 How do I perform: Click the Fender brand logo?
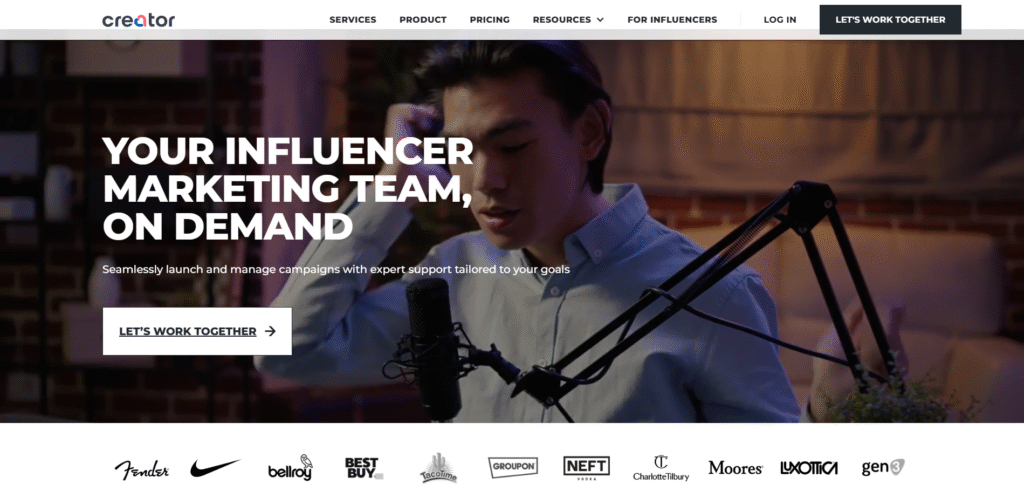coord(142,469)
